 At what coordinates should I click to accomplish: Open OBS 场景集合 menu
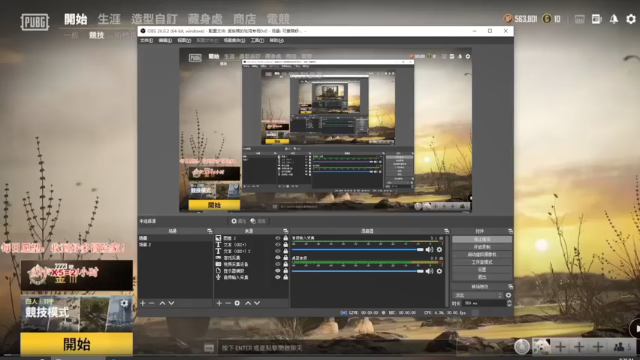point(234,40)
